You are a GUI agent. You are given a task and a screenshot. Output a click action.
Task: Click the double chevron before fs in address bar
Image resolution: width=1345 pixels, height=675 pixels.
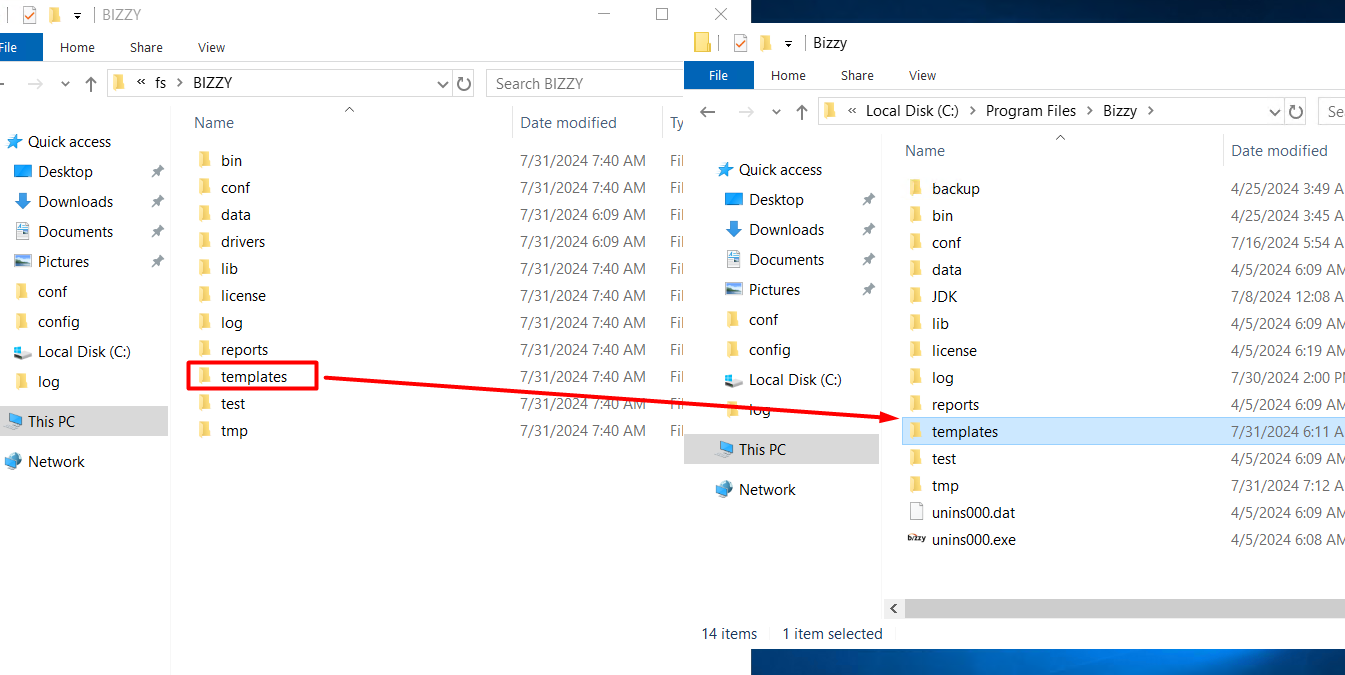tap(142, 83)
